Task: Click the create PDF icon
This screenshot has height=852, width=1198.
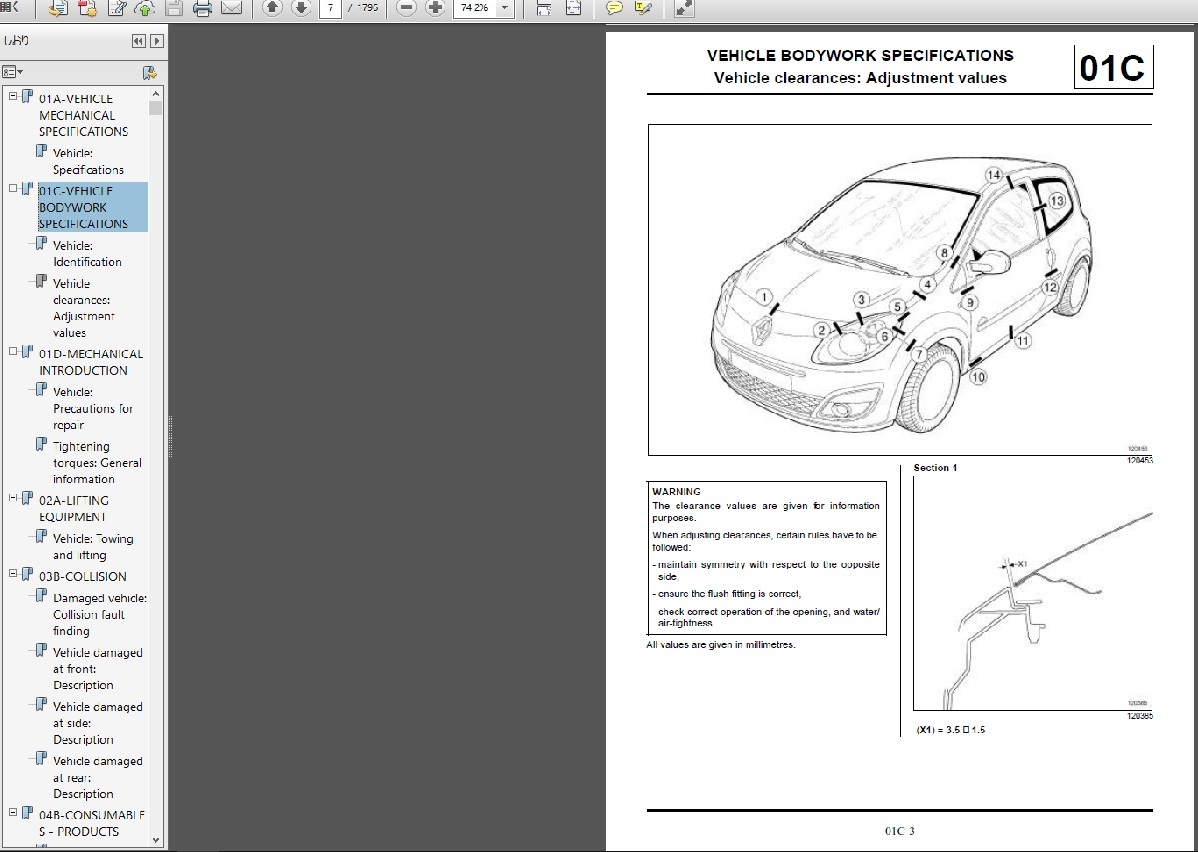Action: (87, 8)
